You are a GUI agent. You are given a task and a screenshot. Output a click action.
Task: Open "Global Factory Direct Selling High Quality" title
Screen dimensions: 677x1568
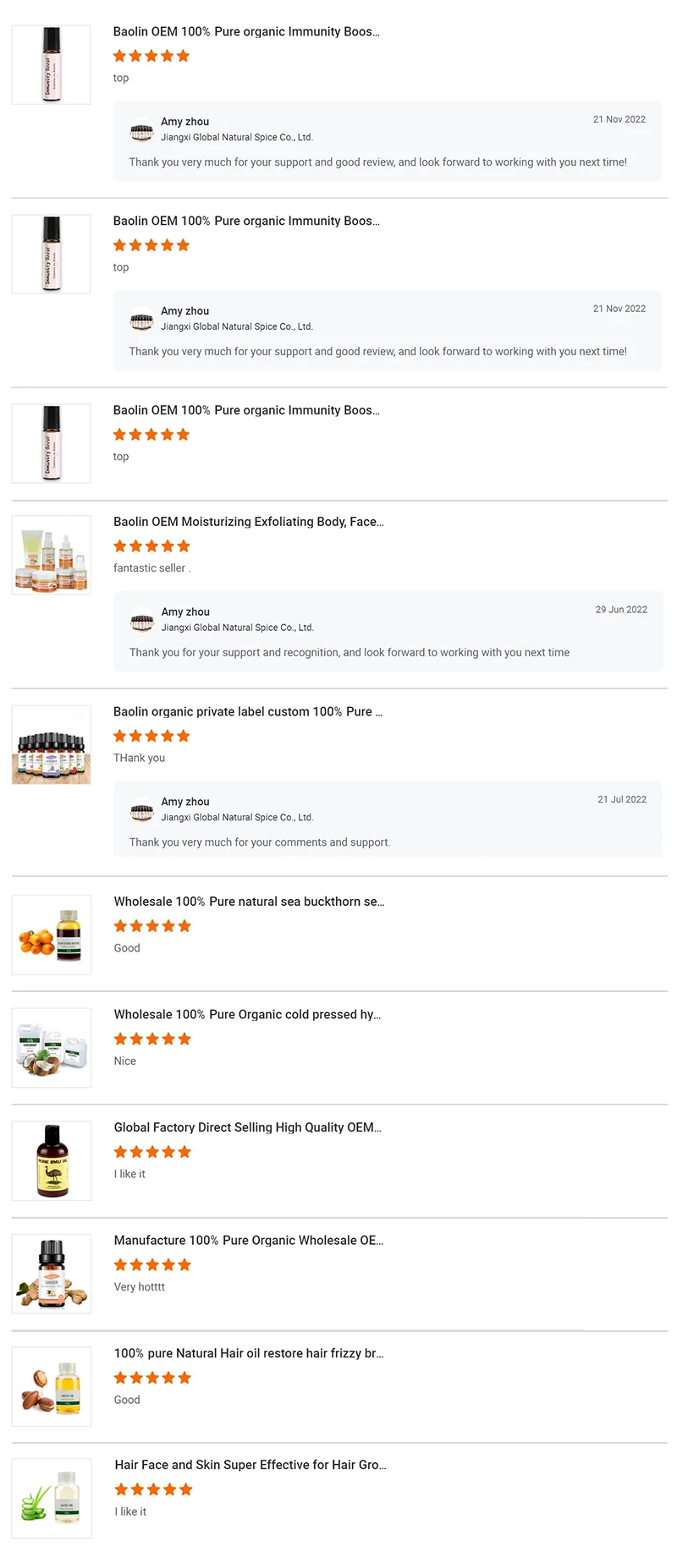247,1127
